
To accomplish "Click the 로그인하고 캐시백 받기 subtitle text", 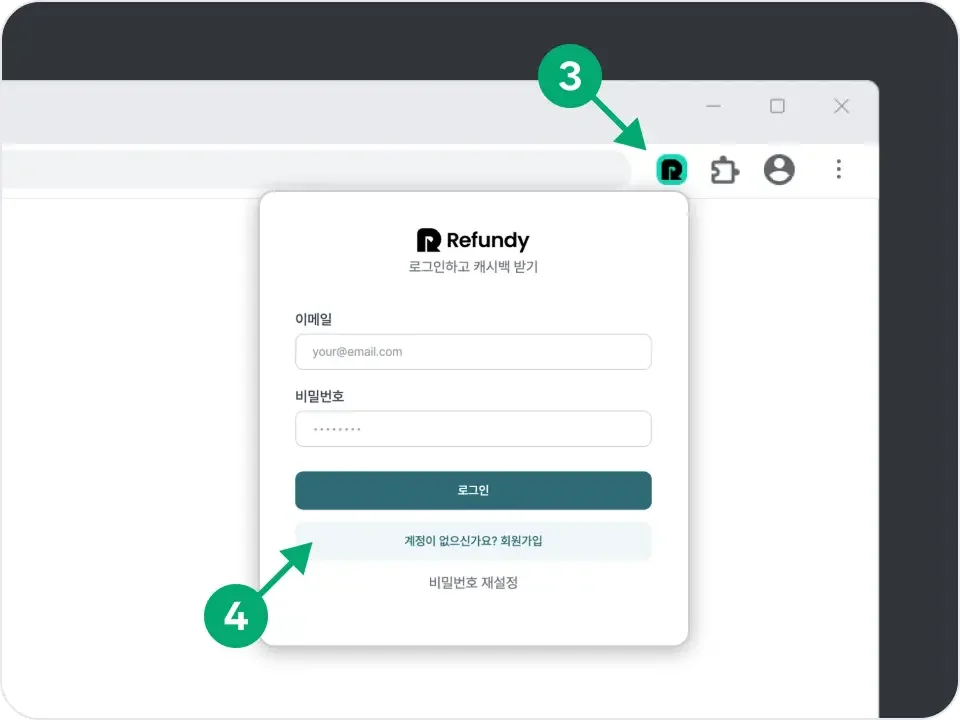I will coord(473,267).
